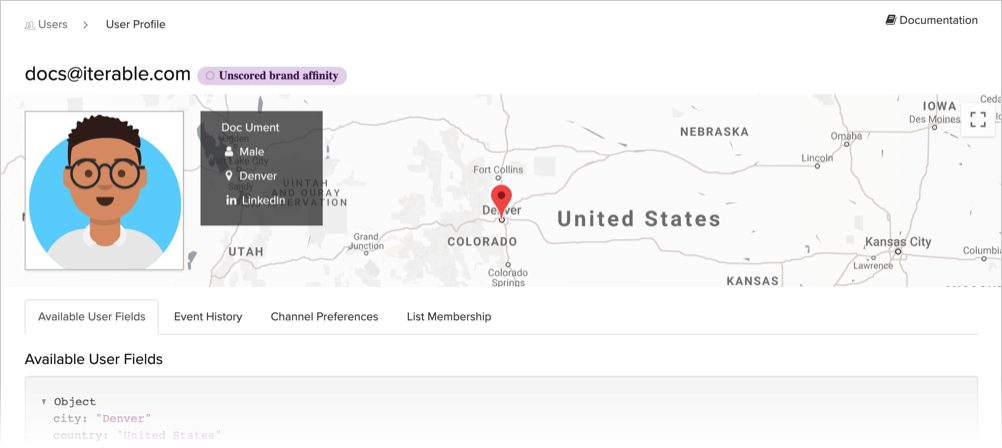Select the Available User Fields tab
Screen dimensions: 1002x448
click(x=92, y=317)
